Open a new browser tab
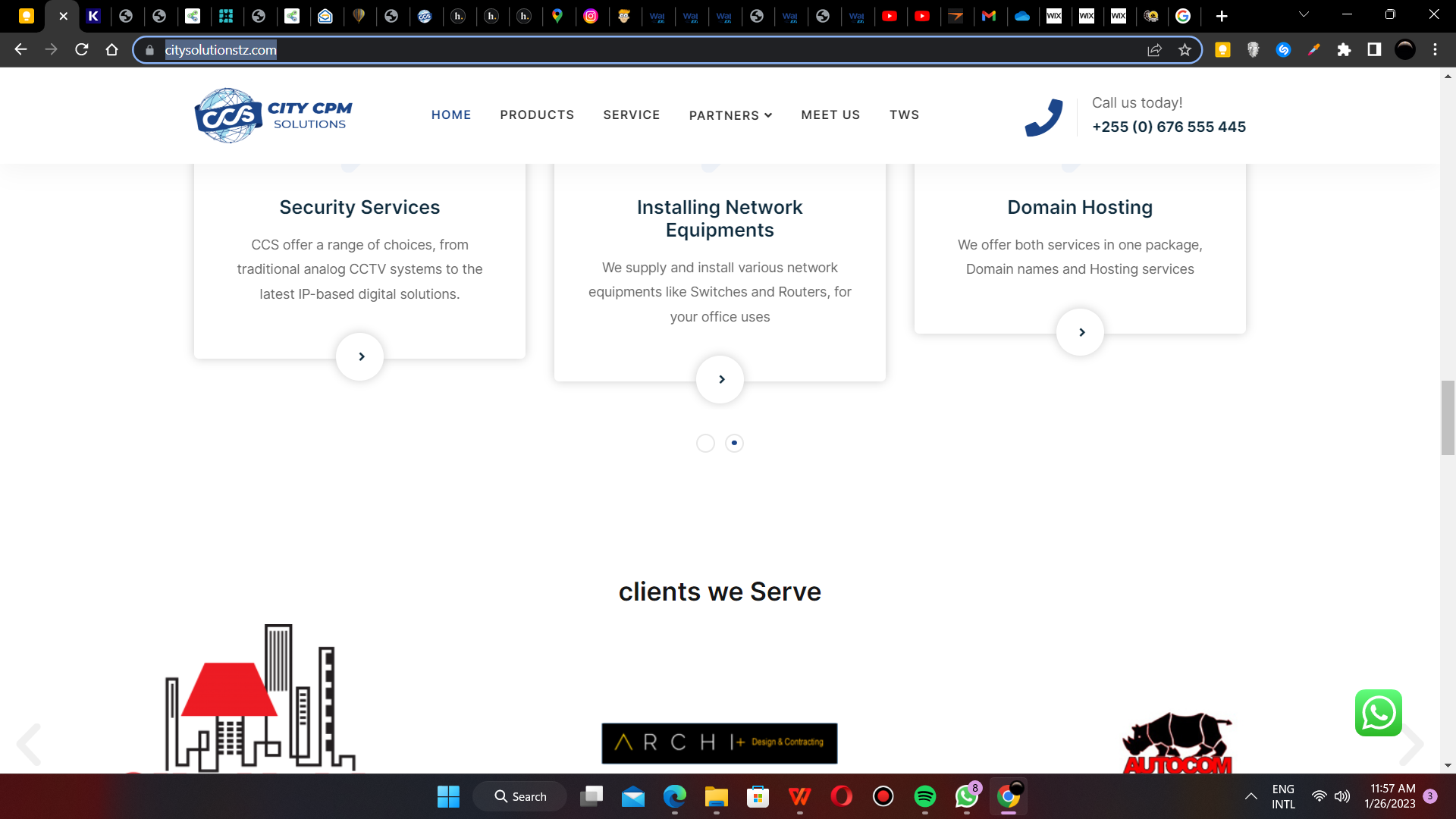The image size is (1456, 819). (1221, 16)
